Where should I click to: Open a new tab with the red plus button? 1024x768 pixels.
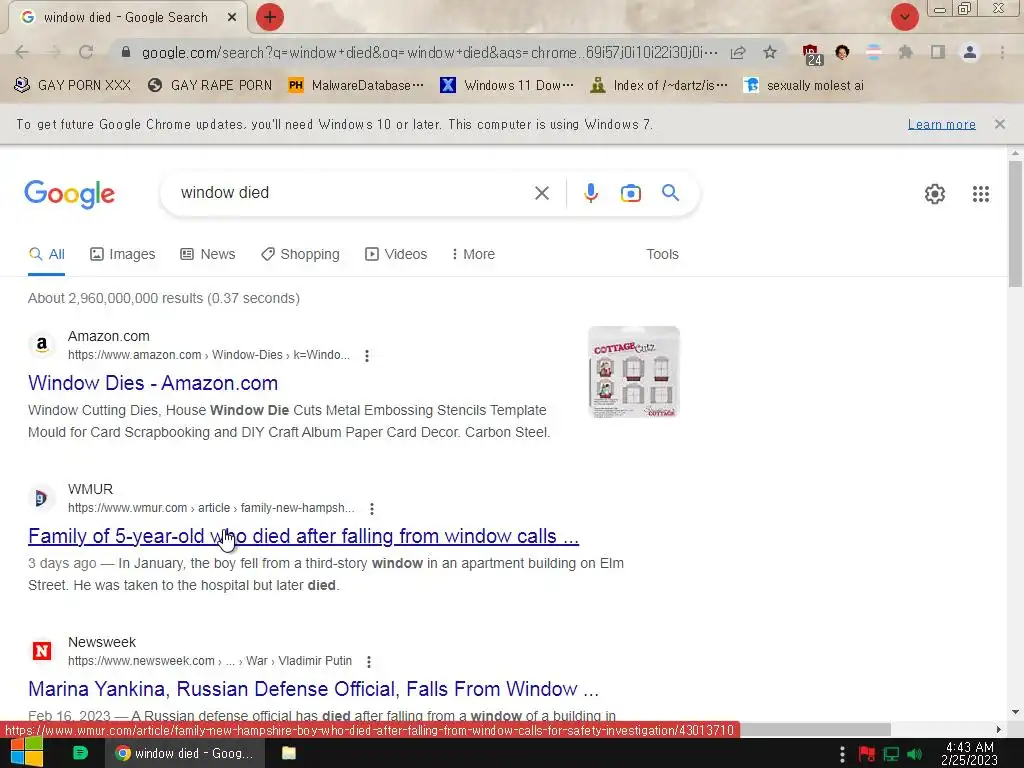[x=270, y=17]
